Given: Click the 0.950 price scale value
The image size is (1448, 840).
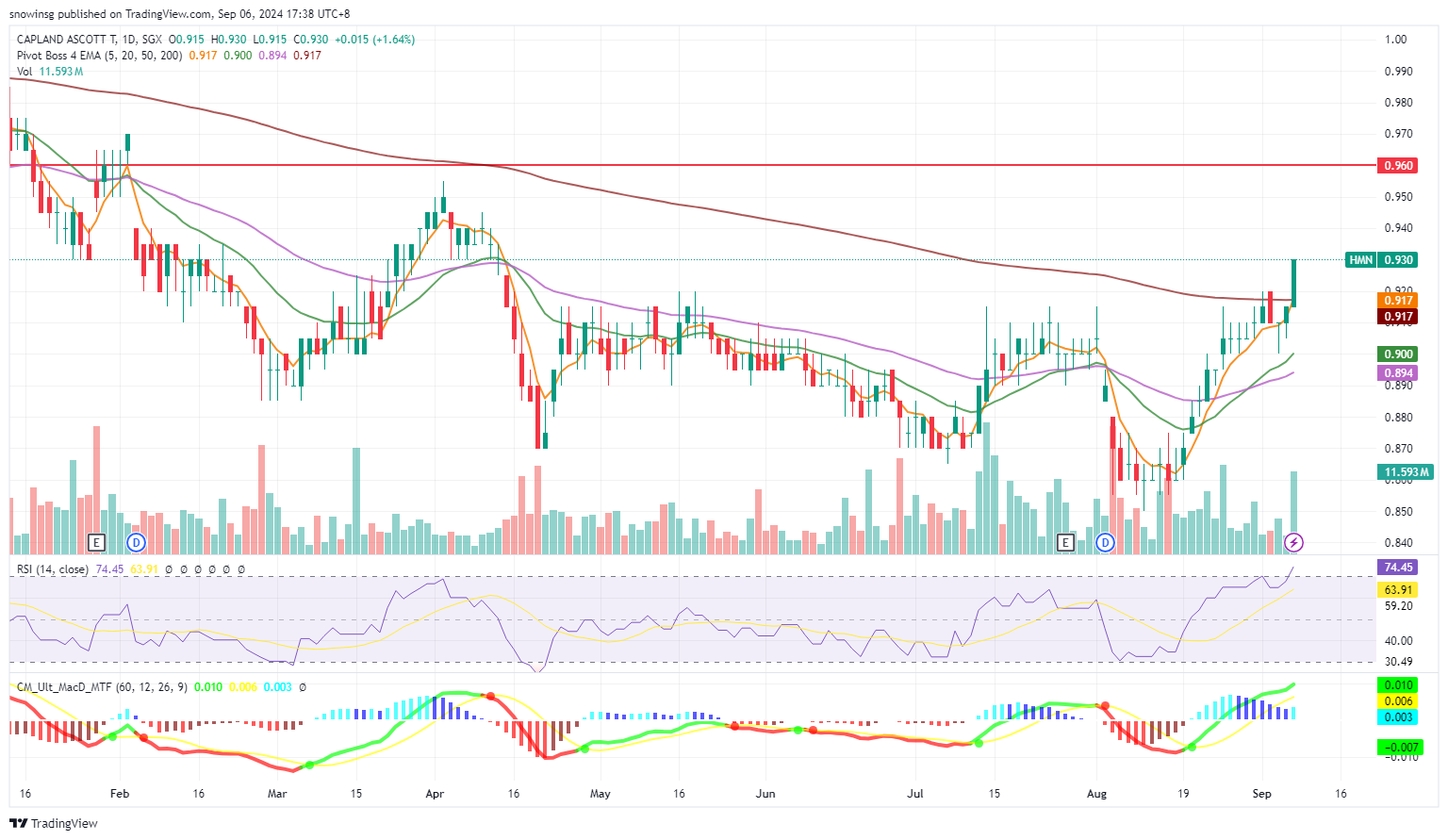Looking at the screenshot, I should (1398, 197).
